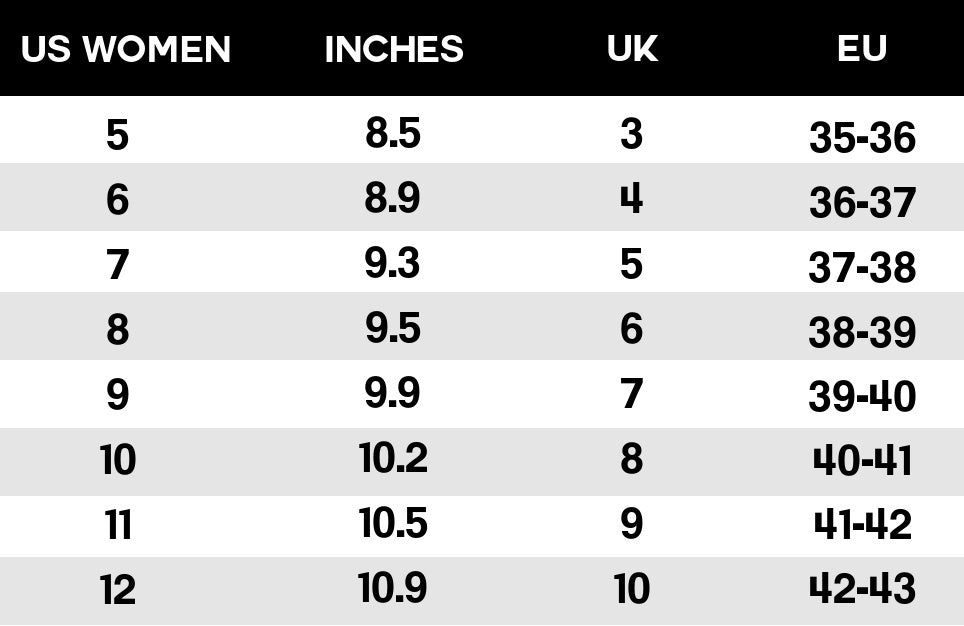The width and height of the screenshot is (964, 626).
Task: Select the INCHES column header
Action: tap(394, 49)
